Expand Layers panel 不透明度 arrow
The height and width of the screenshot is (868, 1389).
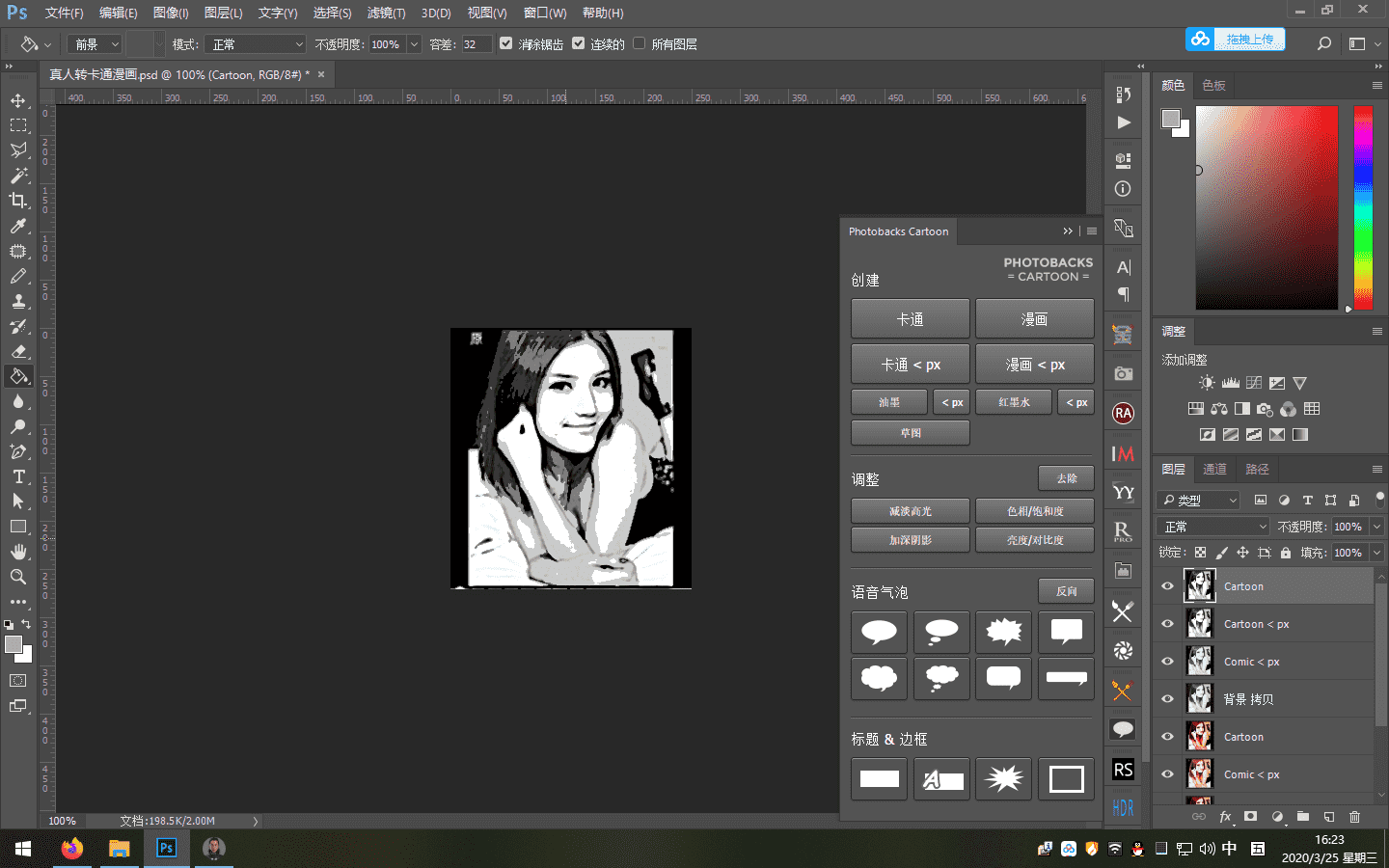click(x=1376, y=527)
